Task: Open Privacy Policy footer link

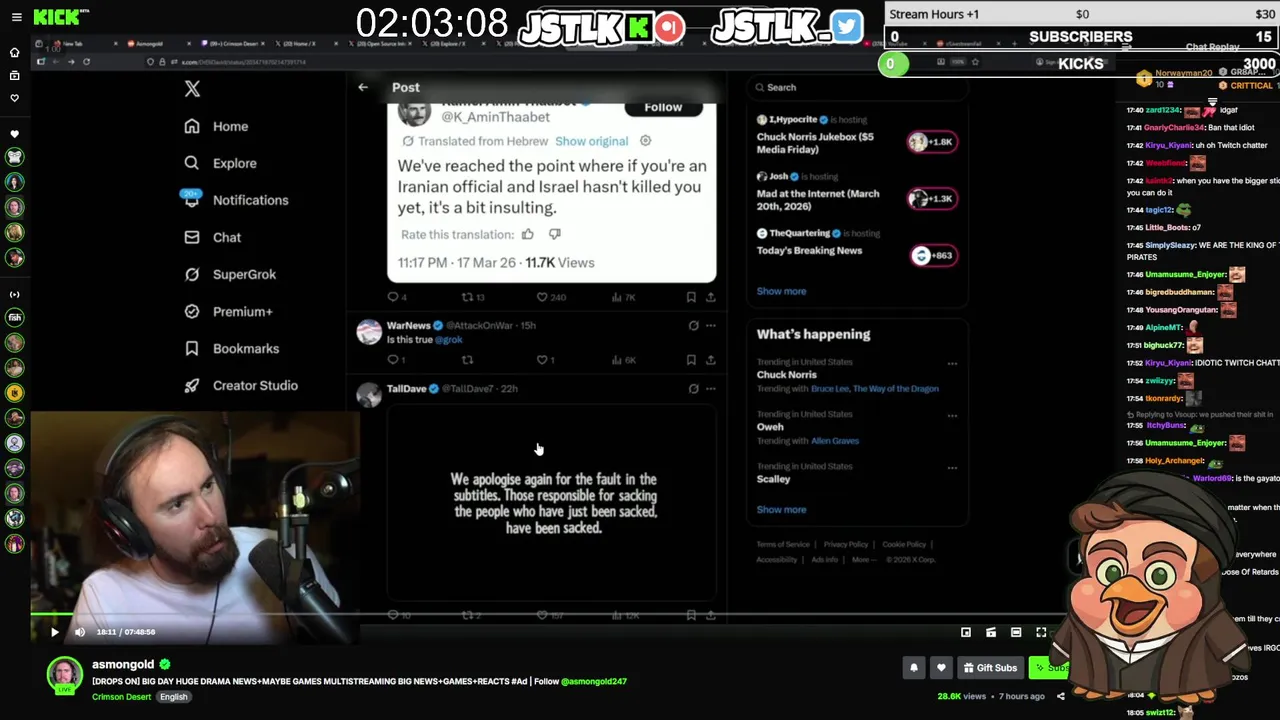Action: point(846,544)
